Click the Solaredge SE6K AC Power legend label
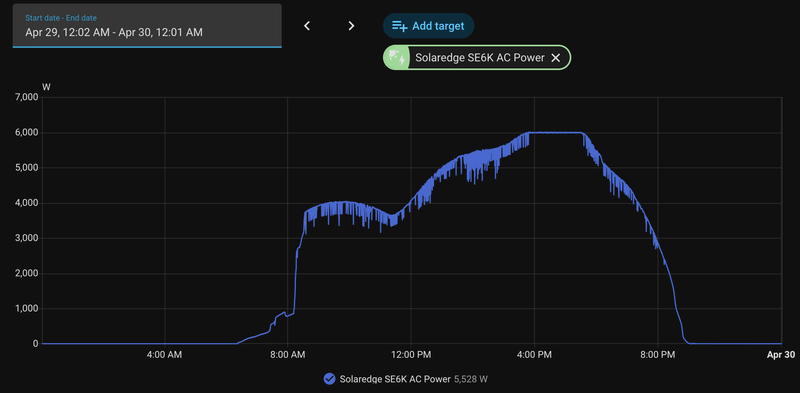This screenshot has width=800, height=393. pyautogui.click(x=395, y=379)
